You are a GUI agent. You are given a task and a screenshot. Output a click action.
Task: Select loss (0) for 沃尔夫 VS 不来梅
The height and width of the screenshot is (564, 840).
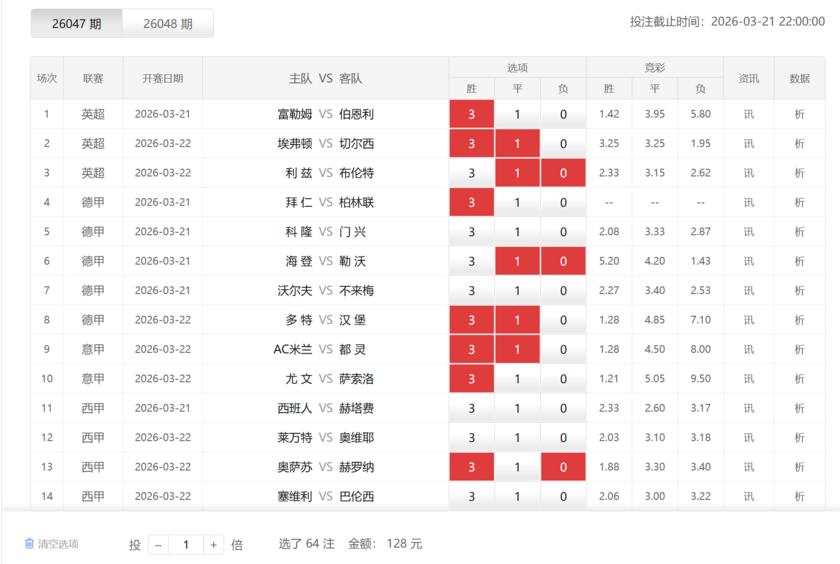[563, 291]
